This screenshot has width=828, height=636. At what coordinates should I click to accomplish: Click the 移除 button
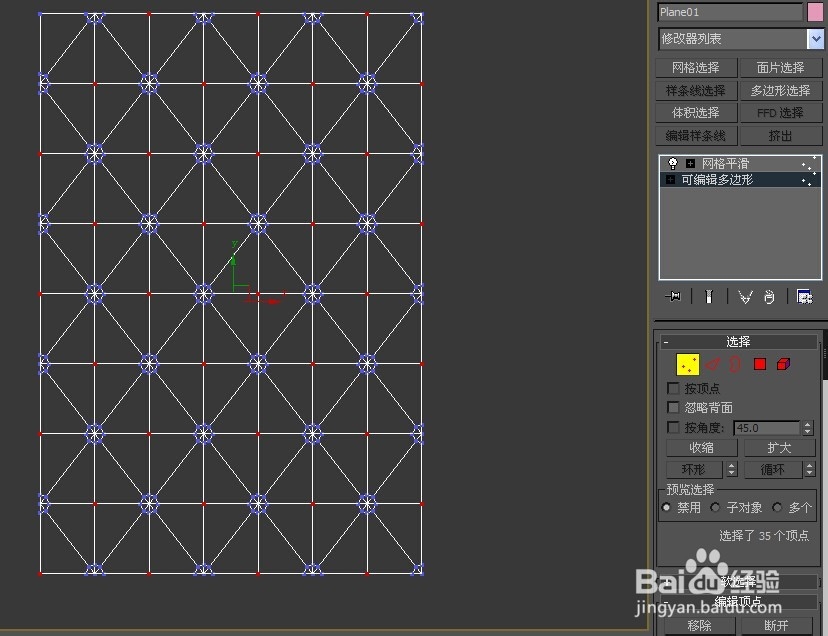pyautogui.click(x=700, y=626)
